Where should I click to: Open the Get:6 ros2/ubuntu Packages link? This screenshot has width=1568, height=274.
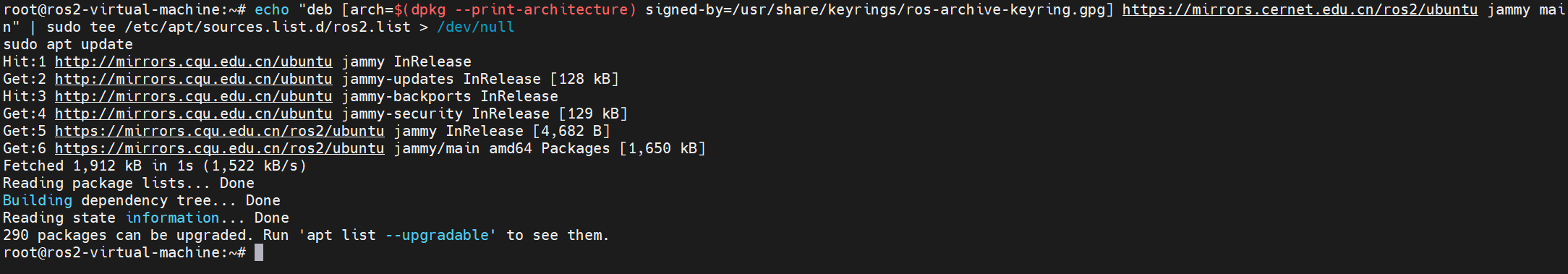[220, 149]
